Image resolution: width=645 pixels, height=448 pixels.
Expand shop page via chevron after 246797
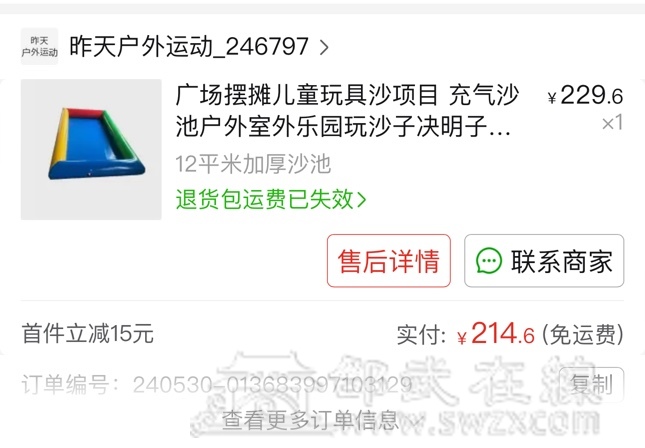(x=324, y=47)
